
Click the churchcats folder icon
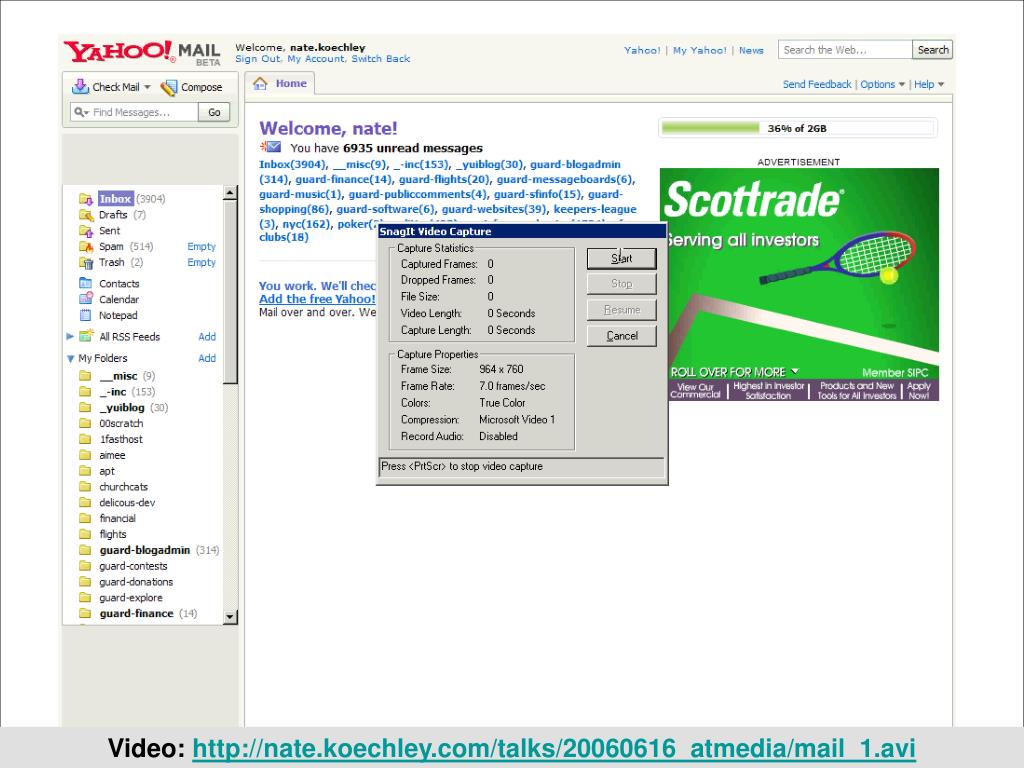coord(85,487)
